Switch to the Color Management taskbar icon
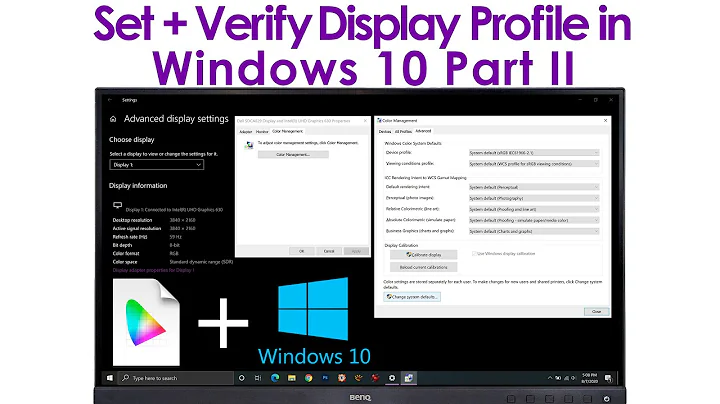 [x=408, y=378]
